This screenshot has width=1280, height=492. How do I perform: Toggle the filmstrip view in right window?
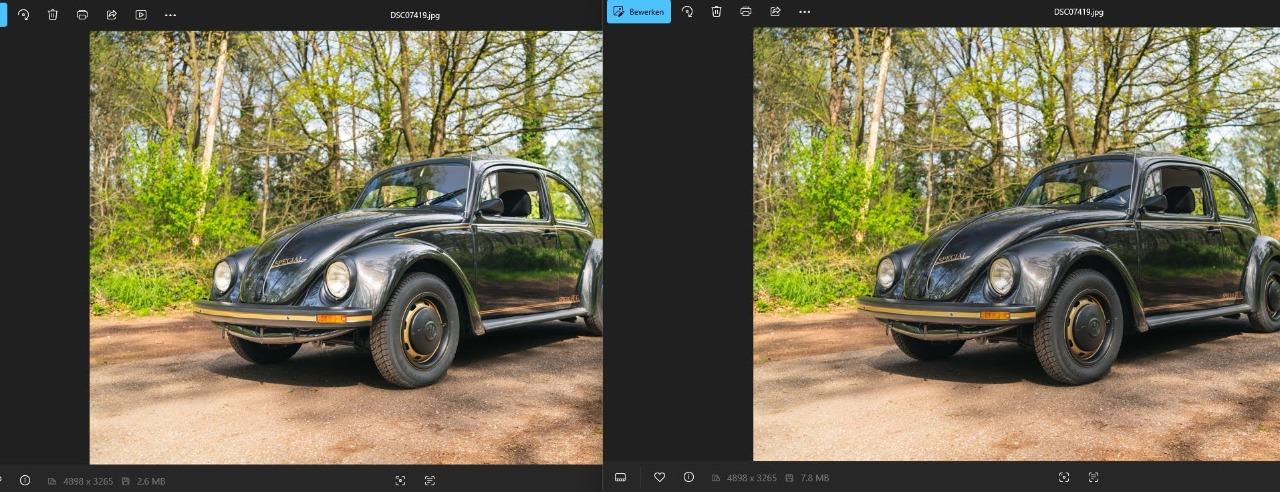[x=620, y=477]
